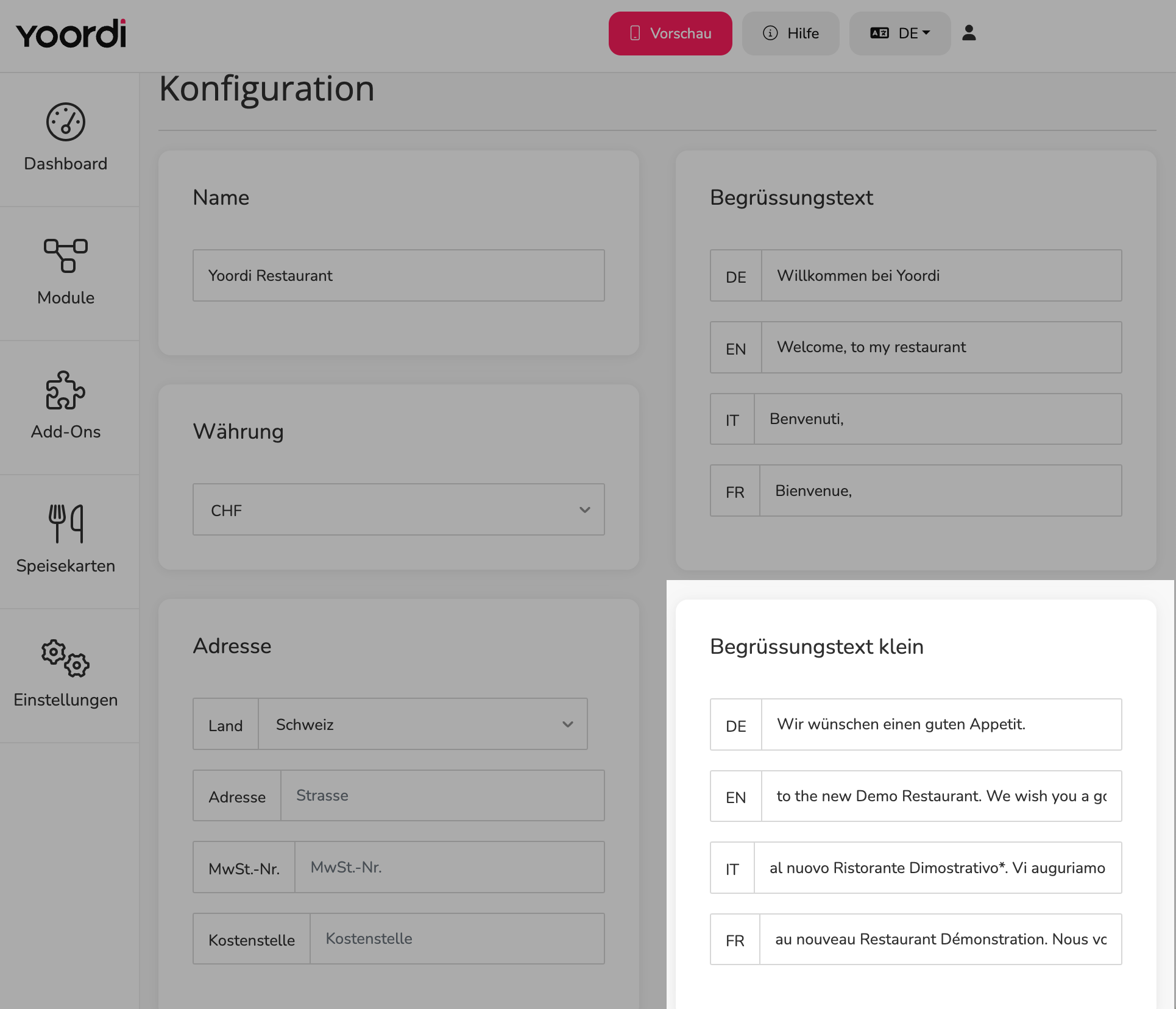The width and height of the screenshot is (1176, 1009).
Task: Open Speisekarten fork and knife icon
Action: pos(66,523)
